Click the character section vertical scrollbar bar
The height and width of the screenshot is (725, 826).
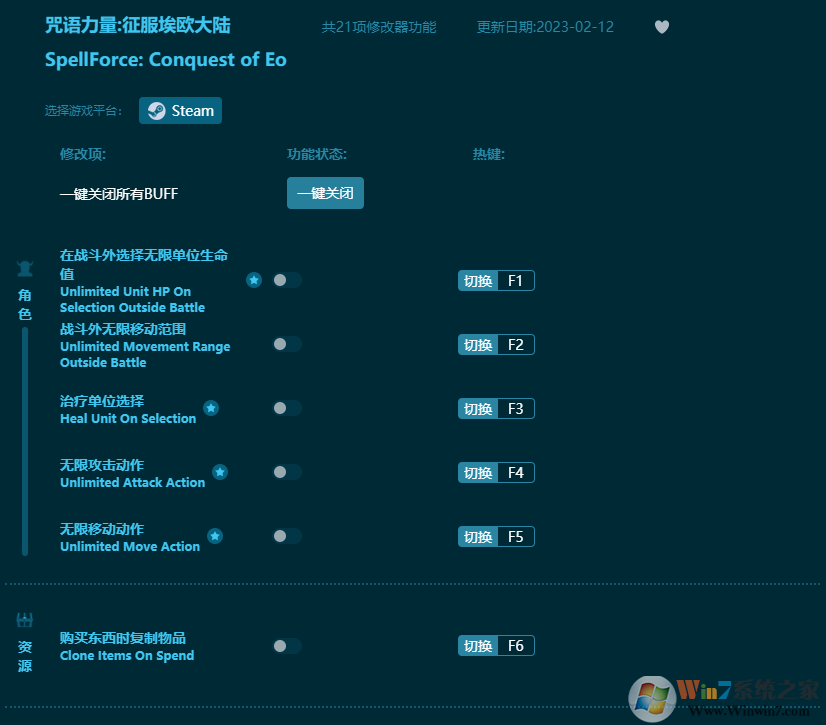(25, 442)
